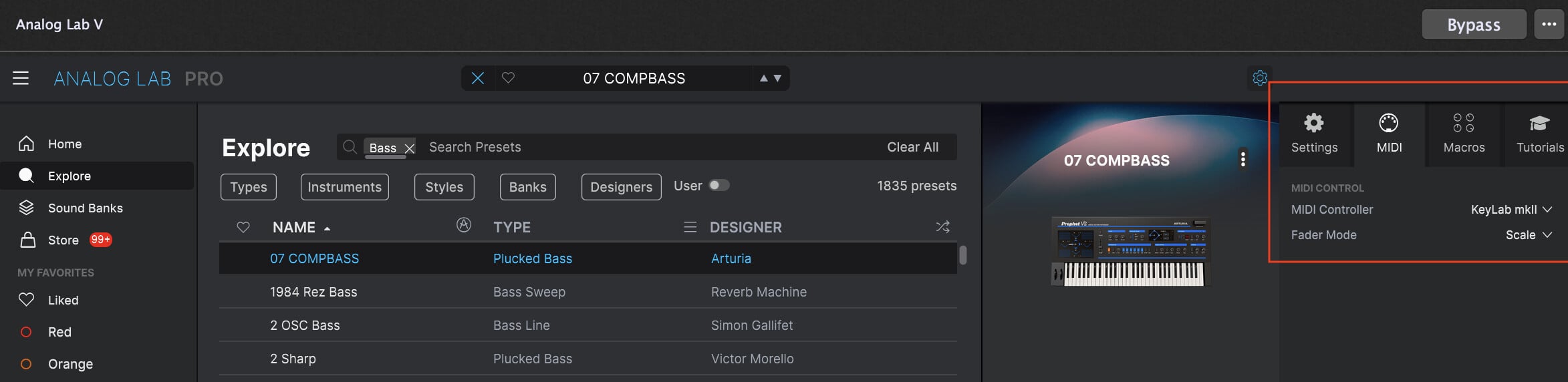Viewport: 1568px width, 382px height.
Task: Open the Tutorials tab
Action: tap(1539, 134)
